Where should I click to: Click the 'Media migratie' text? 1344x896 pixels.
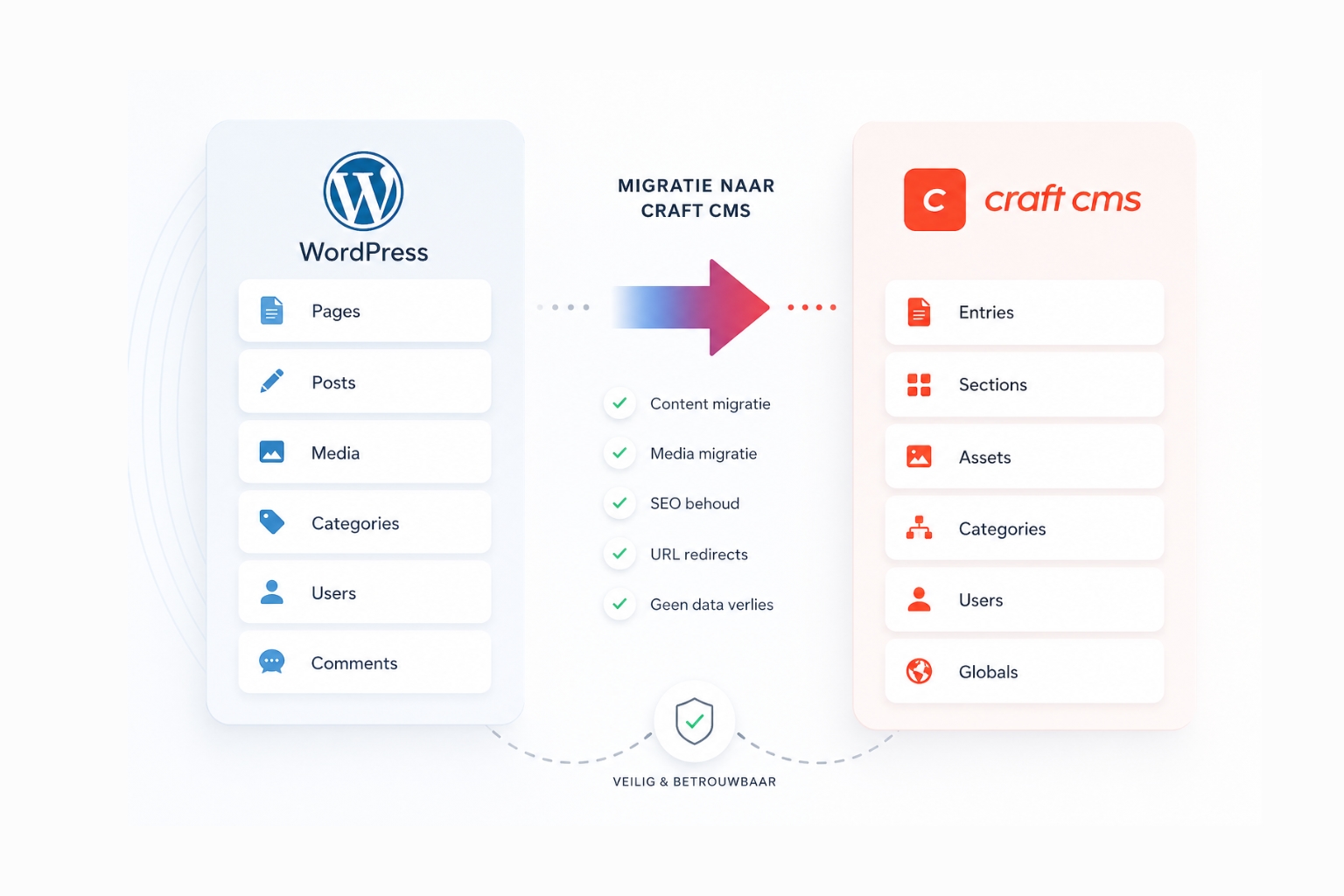click(703, 453)
